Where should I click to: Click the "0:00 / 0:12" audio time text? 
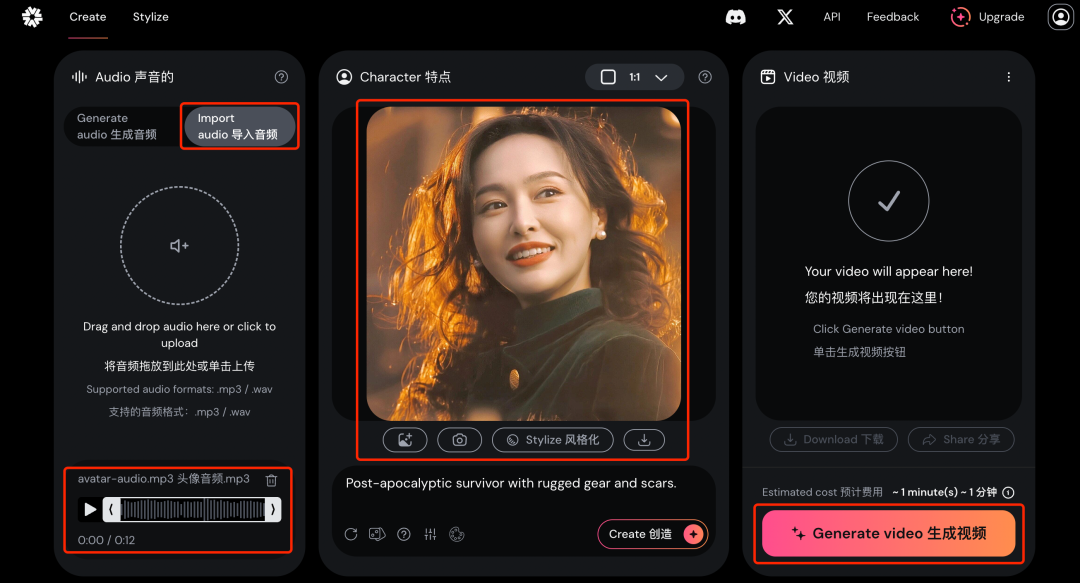(x=106, y=540)
